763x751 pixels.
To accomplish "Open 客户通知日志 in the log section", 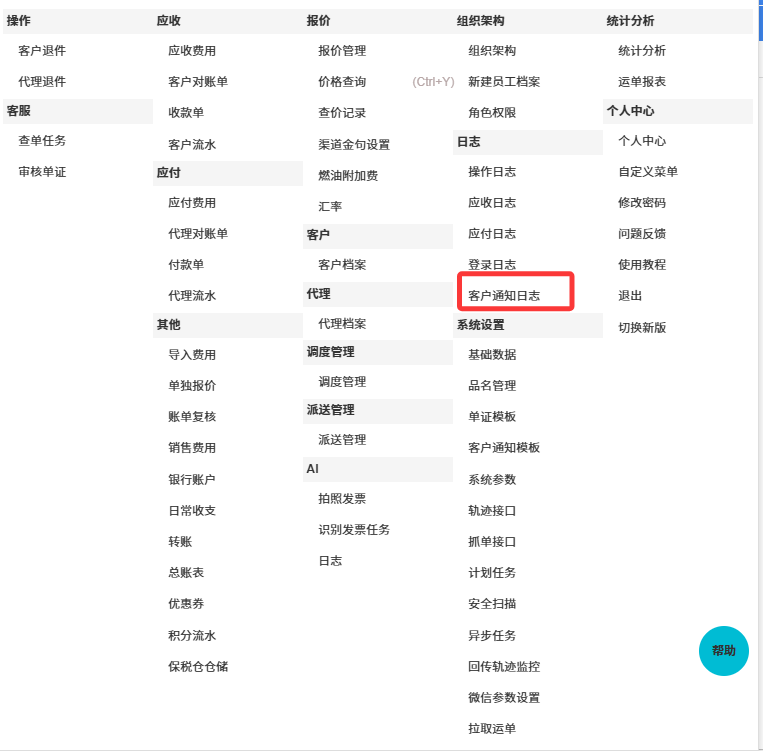I will [504, 296].
